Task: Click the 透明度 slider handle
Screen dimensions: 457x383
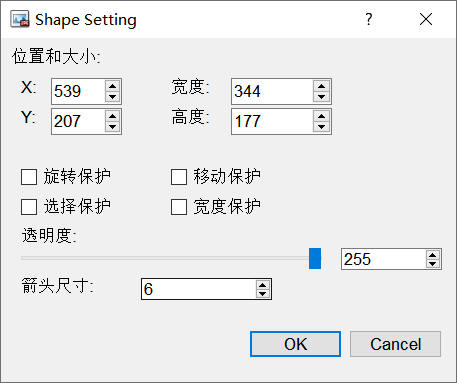Action: tap(315, 258)
